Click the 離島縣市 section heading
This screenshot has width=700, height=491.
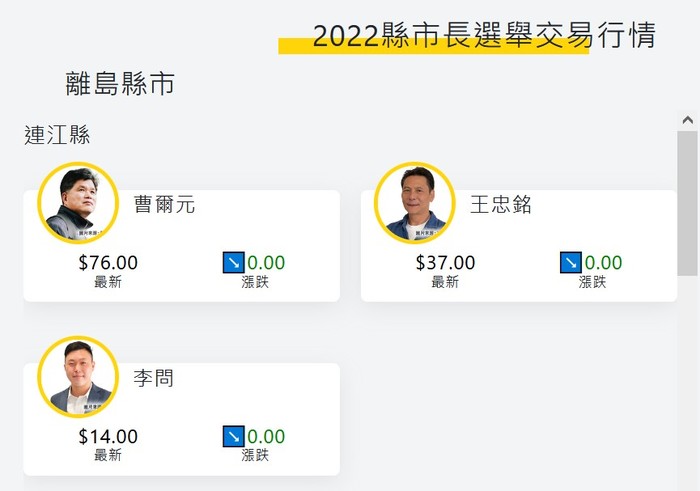(120, 83)
